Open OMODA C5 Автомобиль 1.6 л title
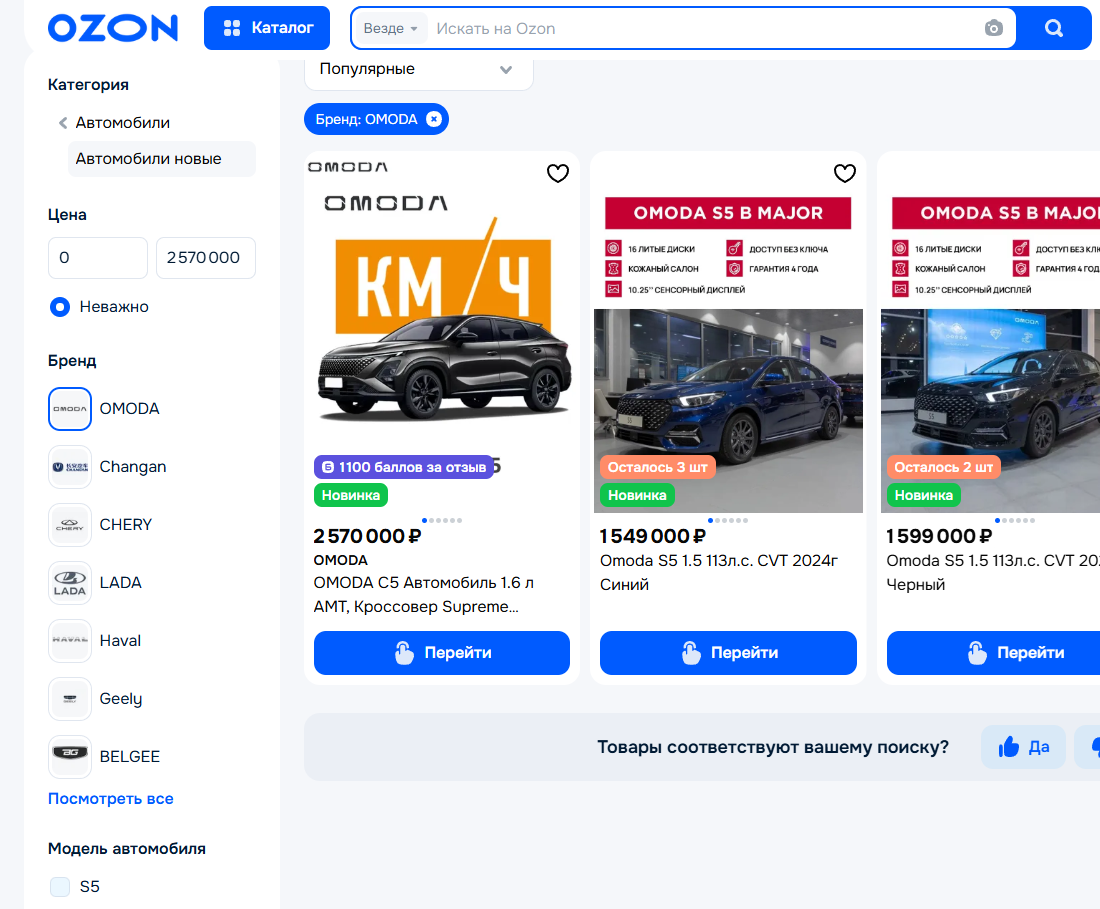Image resolution: width=1100 pixels, height=909 pixels. point(424,595)
